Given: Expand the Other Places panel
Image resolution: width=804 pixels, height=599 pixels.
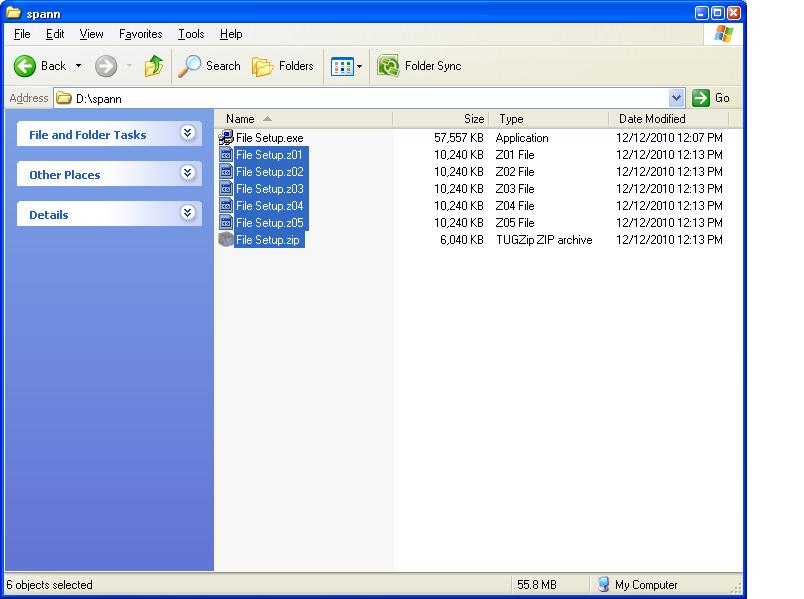Looking at the screenshot, I should tap(187, 173).
